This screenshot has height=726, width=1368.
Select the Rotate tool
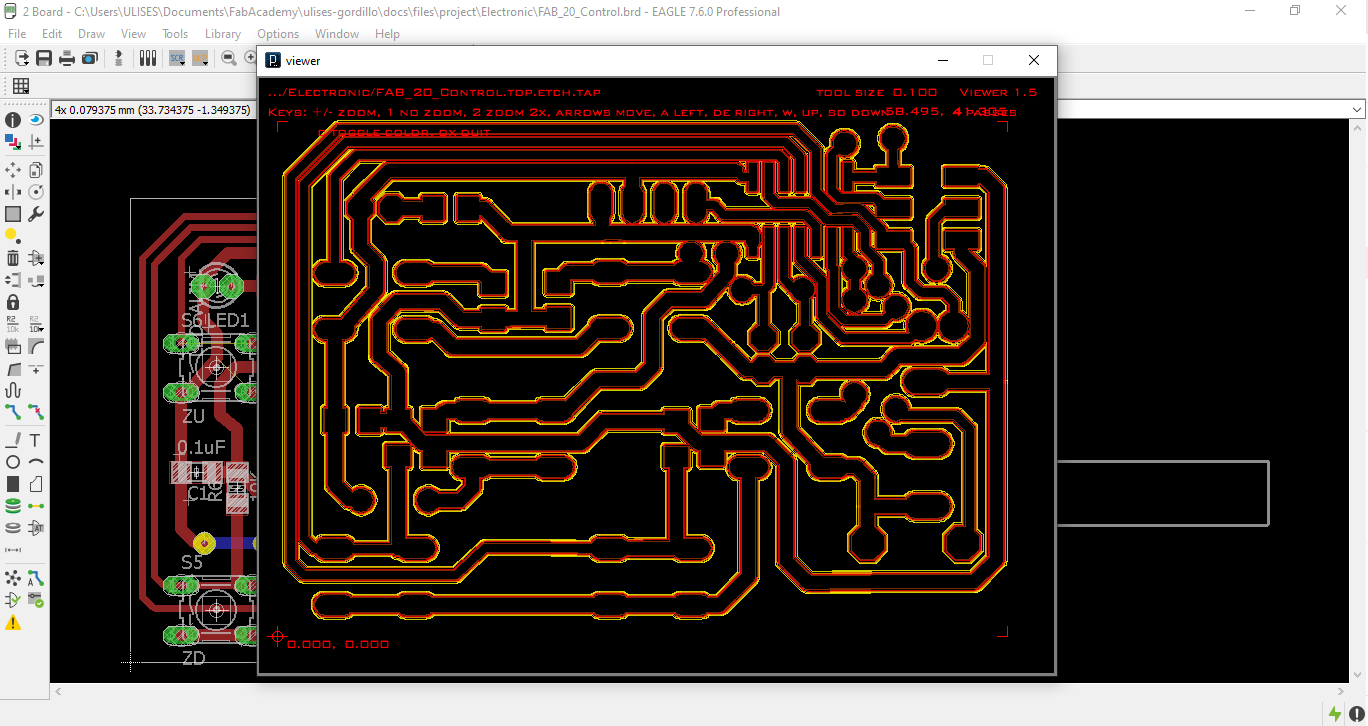click(x=36, y=192)
